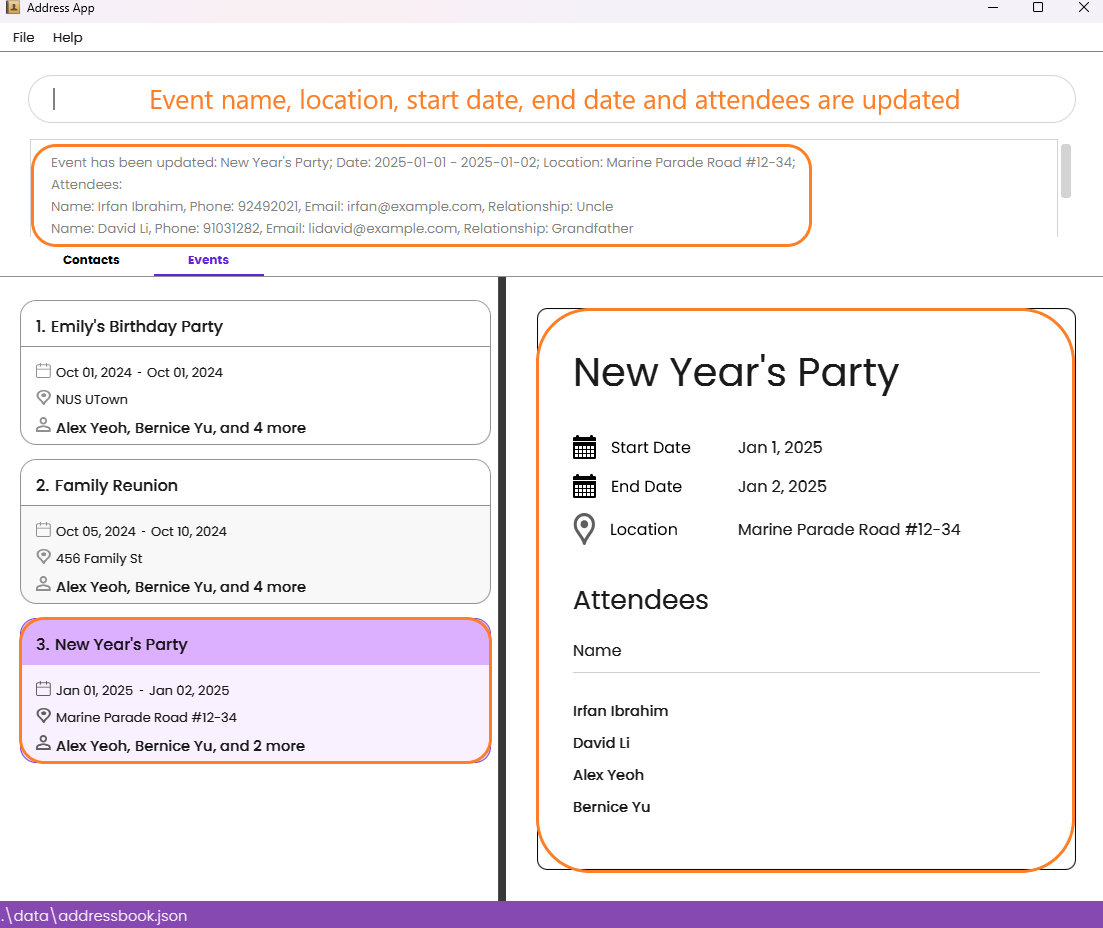1103x928 pixels.
Task: Select the Family Reunion event card
Action: coord(255,532)
